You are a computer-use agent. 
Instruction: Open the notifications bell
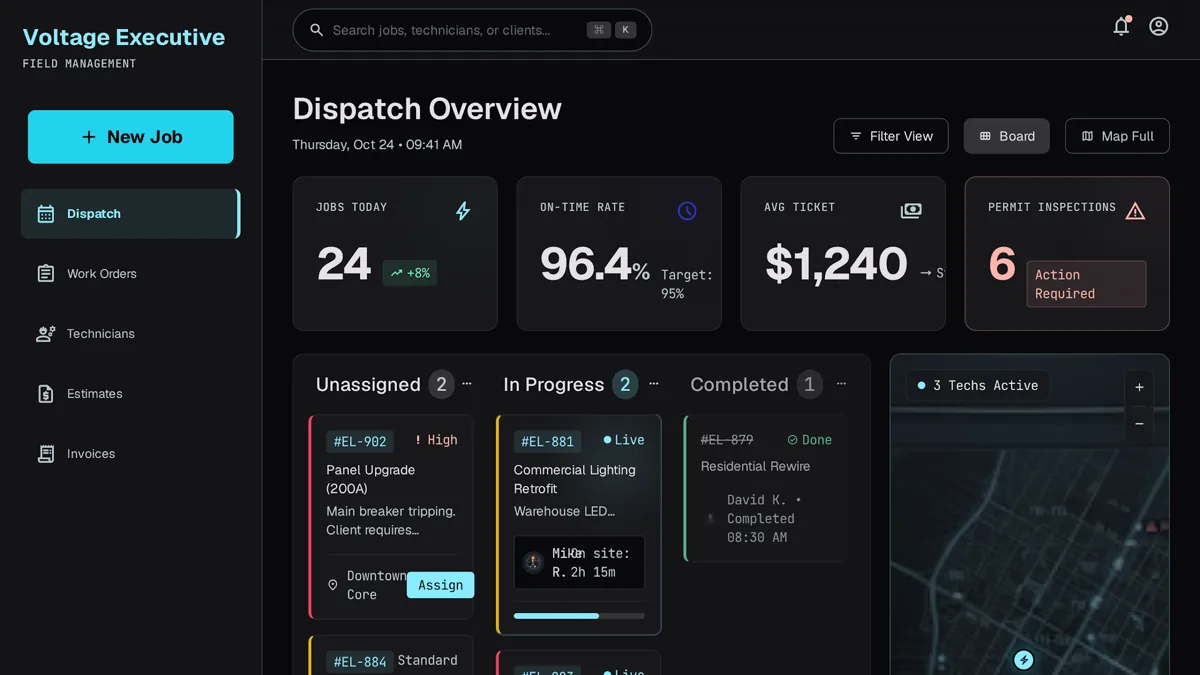coord(1121,27)
